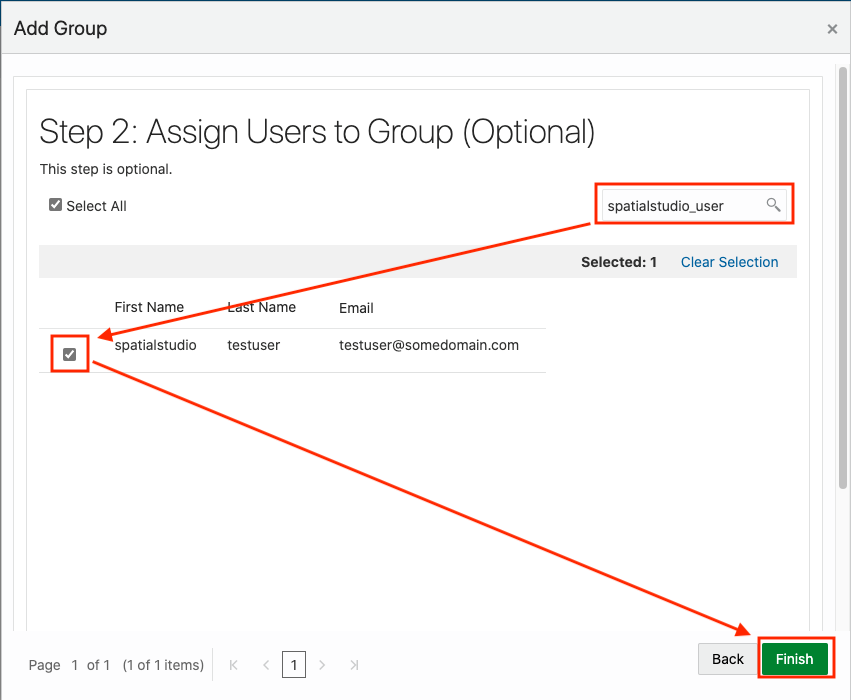
Task: Click Clear Selection link
Action: pyautogui.click(x=729, y=262)
